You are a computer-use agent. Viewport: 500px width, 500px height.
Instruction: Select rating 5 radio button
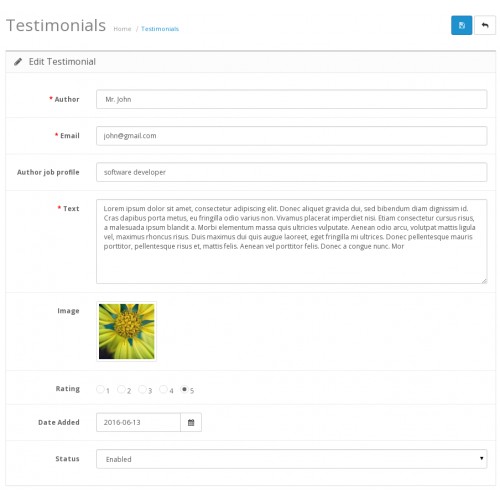pyautogui.click(x=184, y=389)
